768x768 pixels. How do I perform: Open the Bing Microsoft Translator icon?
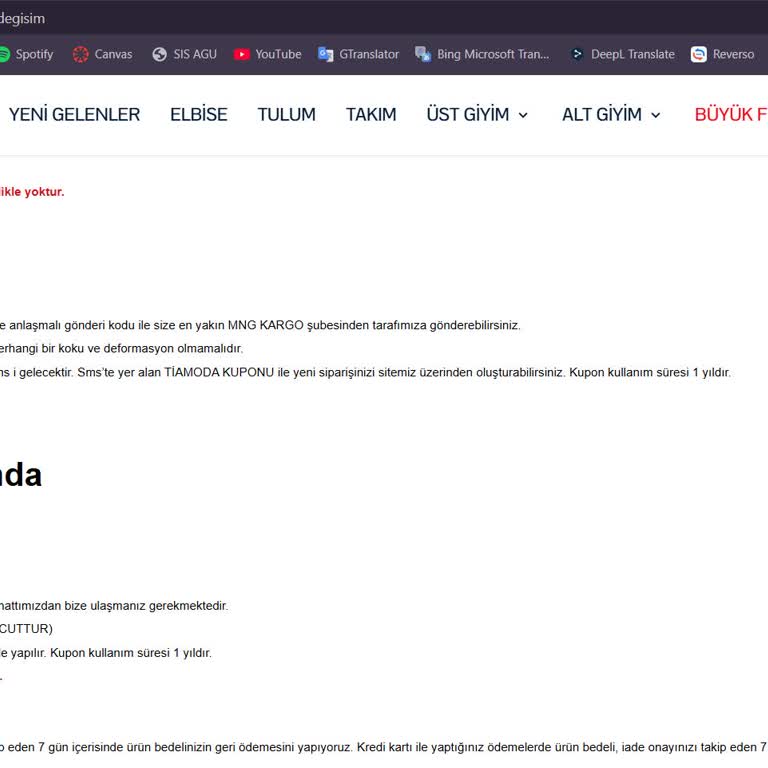point(423,54)
